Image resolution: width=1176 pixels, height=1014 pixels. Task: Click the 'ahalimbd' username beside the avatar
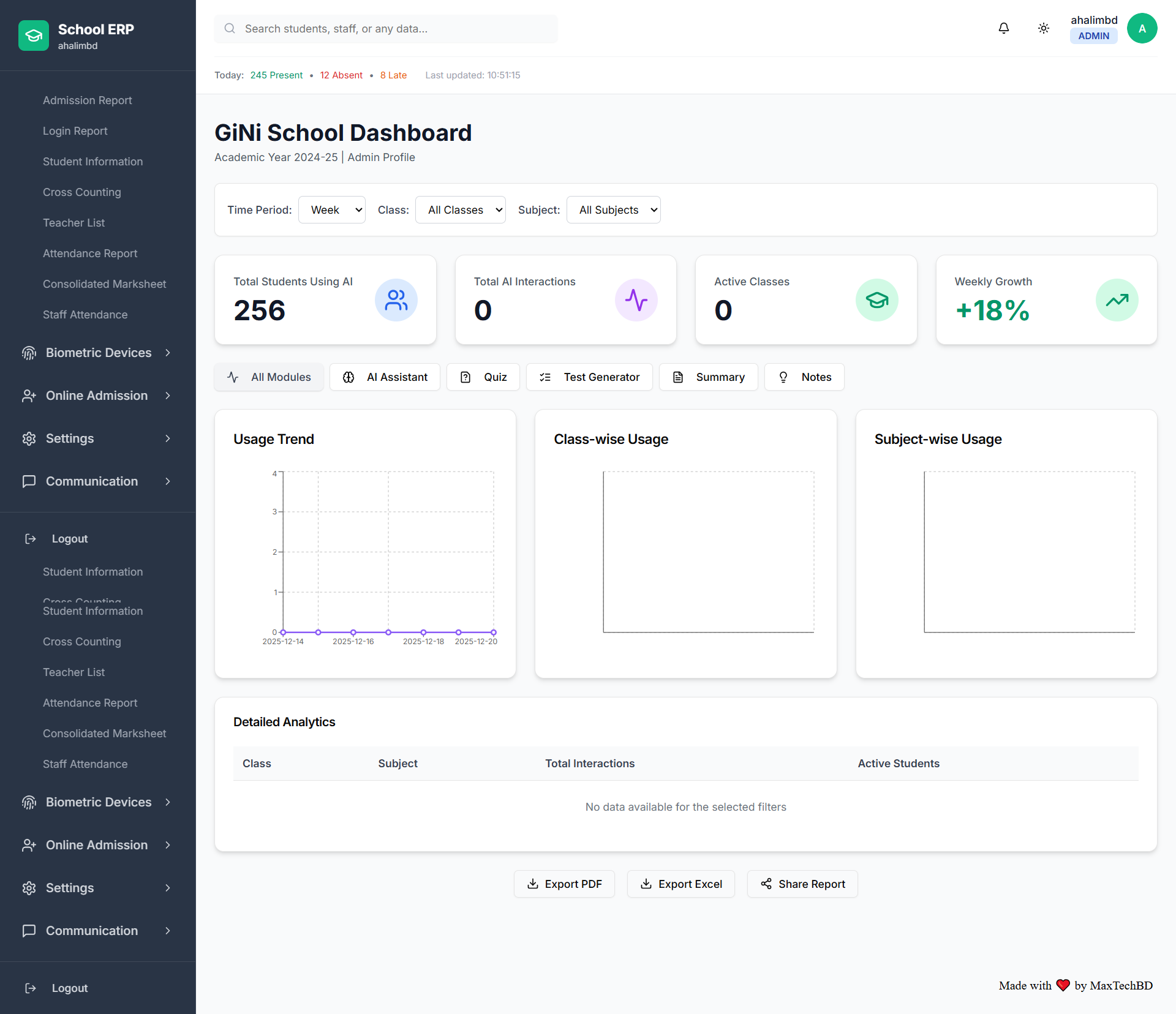[1094, 20]
